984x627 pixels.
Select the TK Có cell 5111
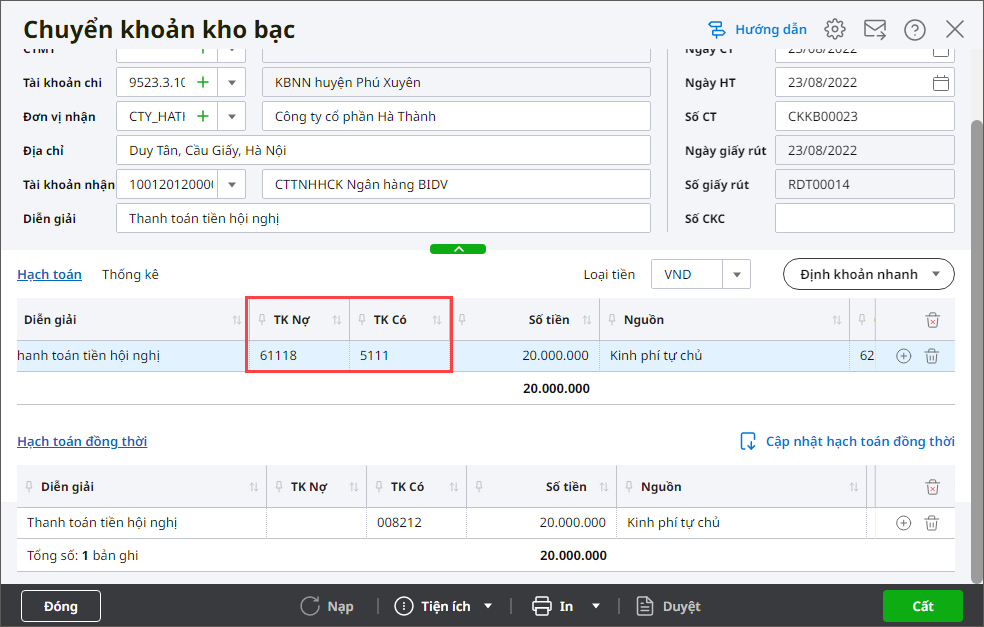click(x=399, y=356)
